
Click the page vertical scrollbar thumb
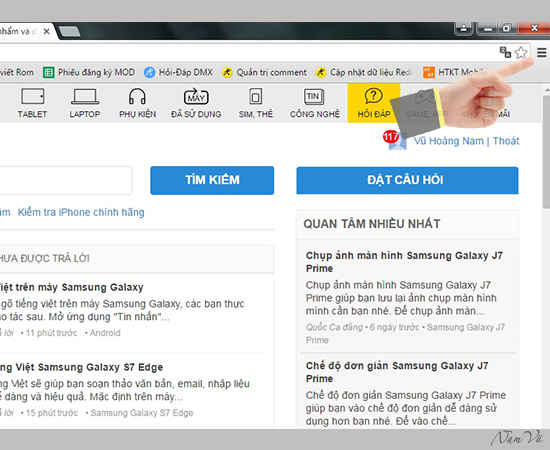[546, 152]
